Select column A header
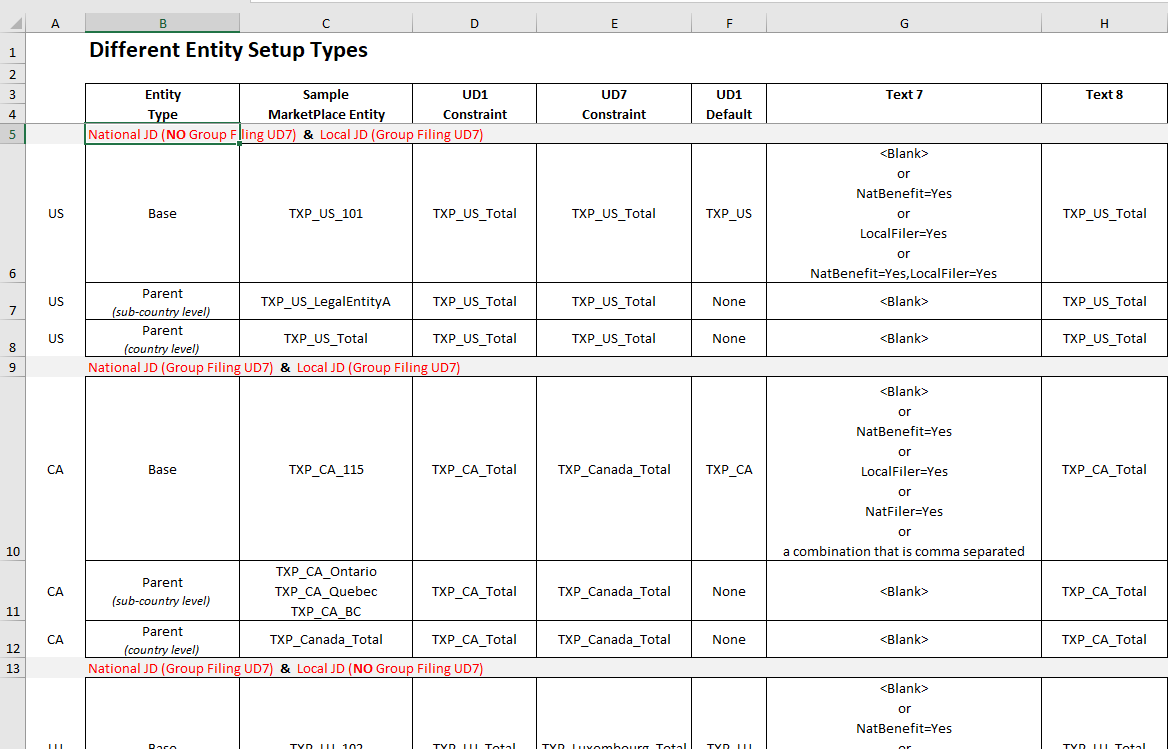 tap(55, 22)
